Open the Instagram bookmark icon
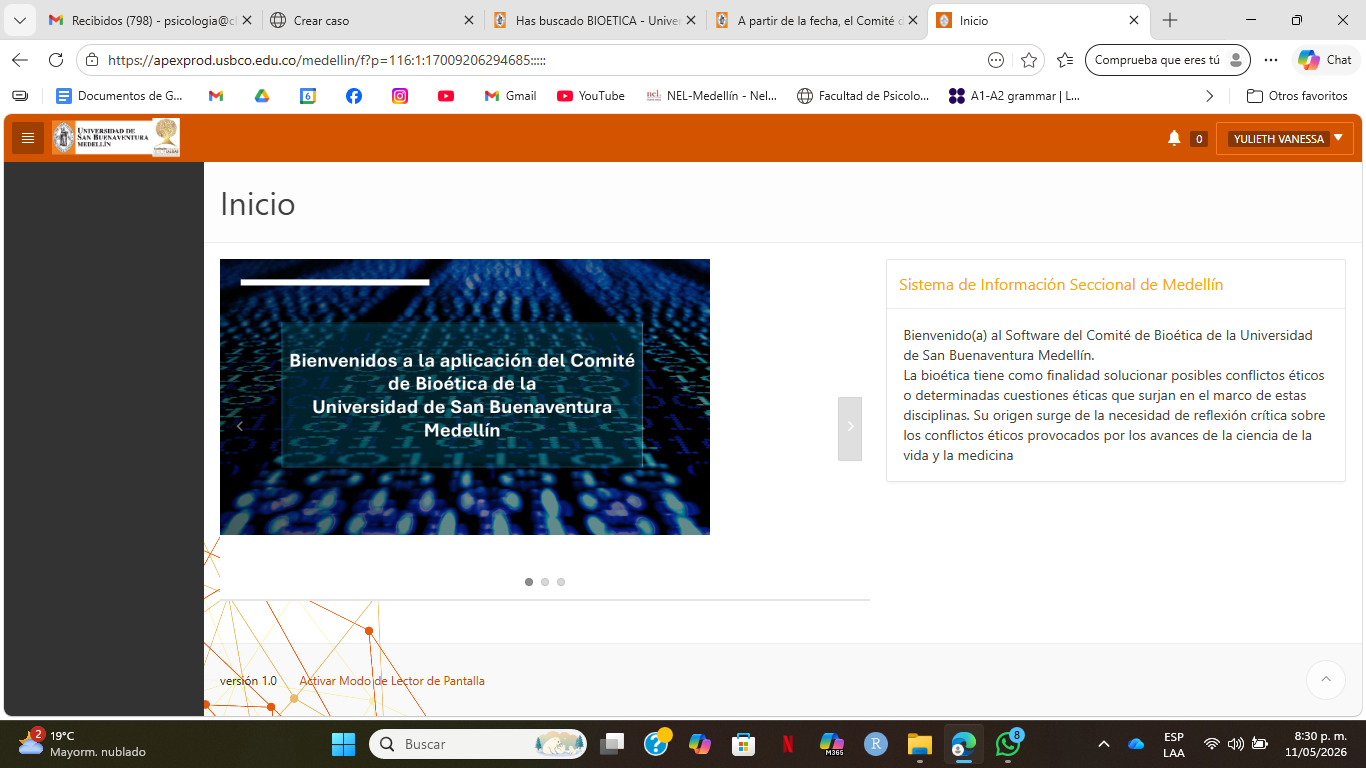The image size is (1366, 768). click(x=400, y=96)
